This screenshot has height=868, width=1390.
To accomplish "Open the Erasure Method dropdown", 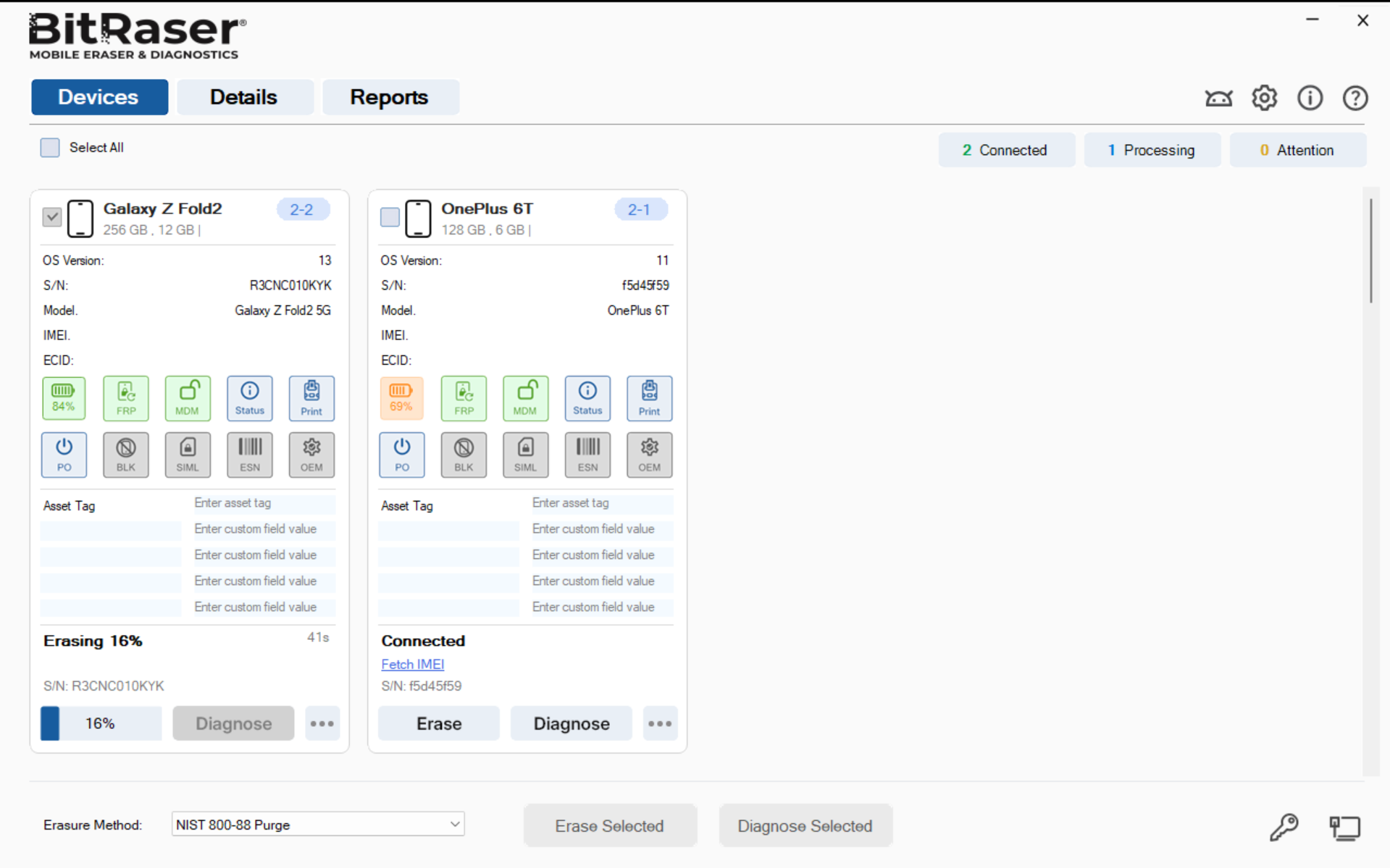I will 318,825.
